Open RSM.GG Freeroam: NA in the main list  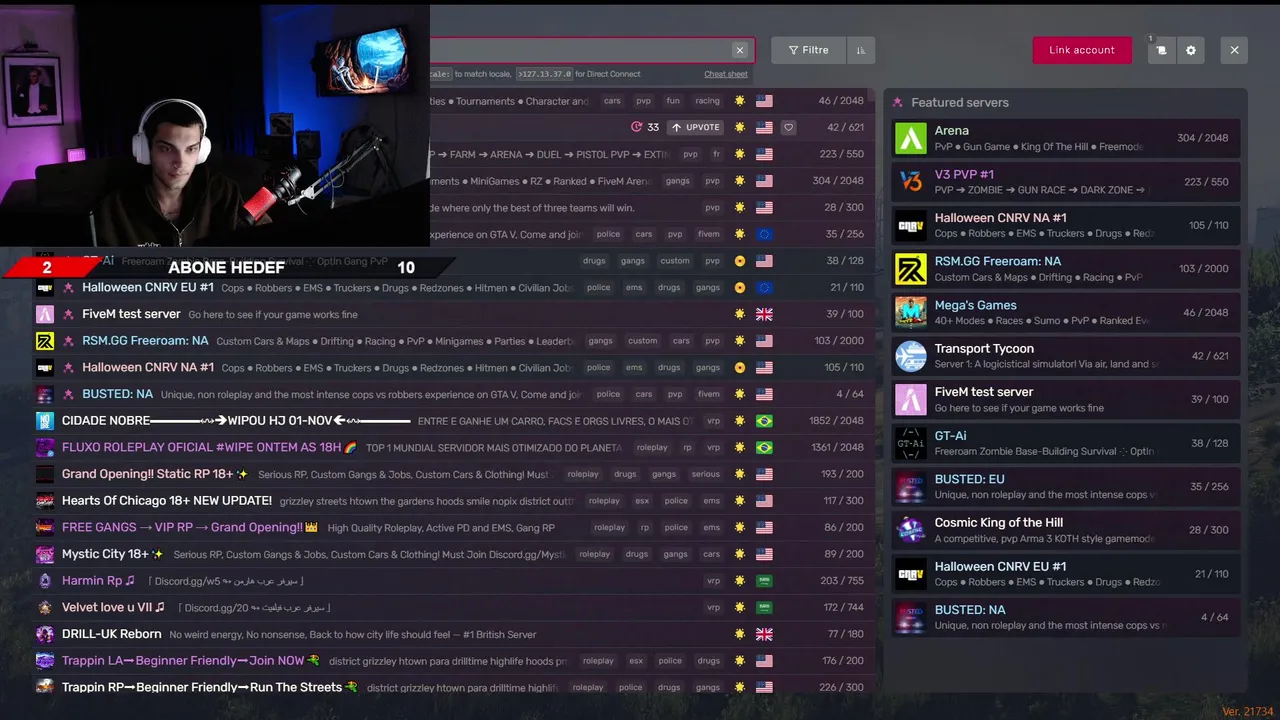[x=455, y=341]
